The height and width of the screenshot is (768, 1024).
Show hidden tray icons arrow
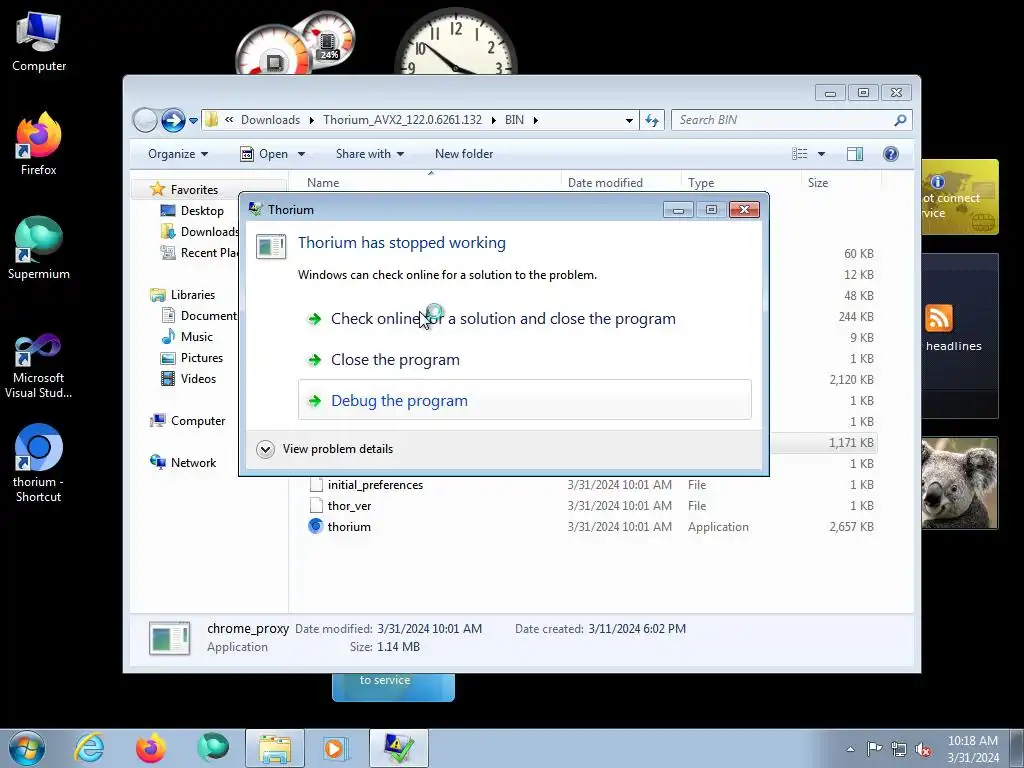point(850,749)
